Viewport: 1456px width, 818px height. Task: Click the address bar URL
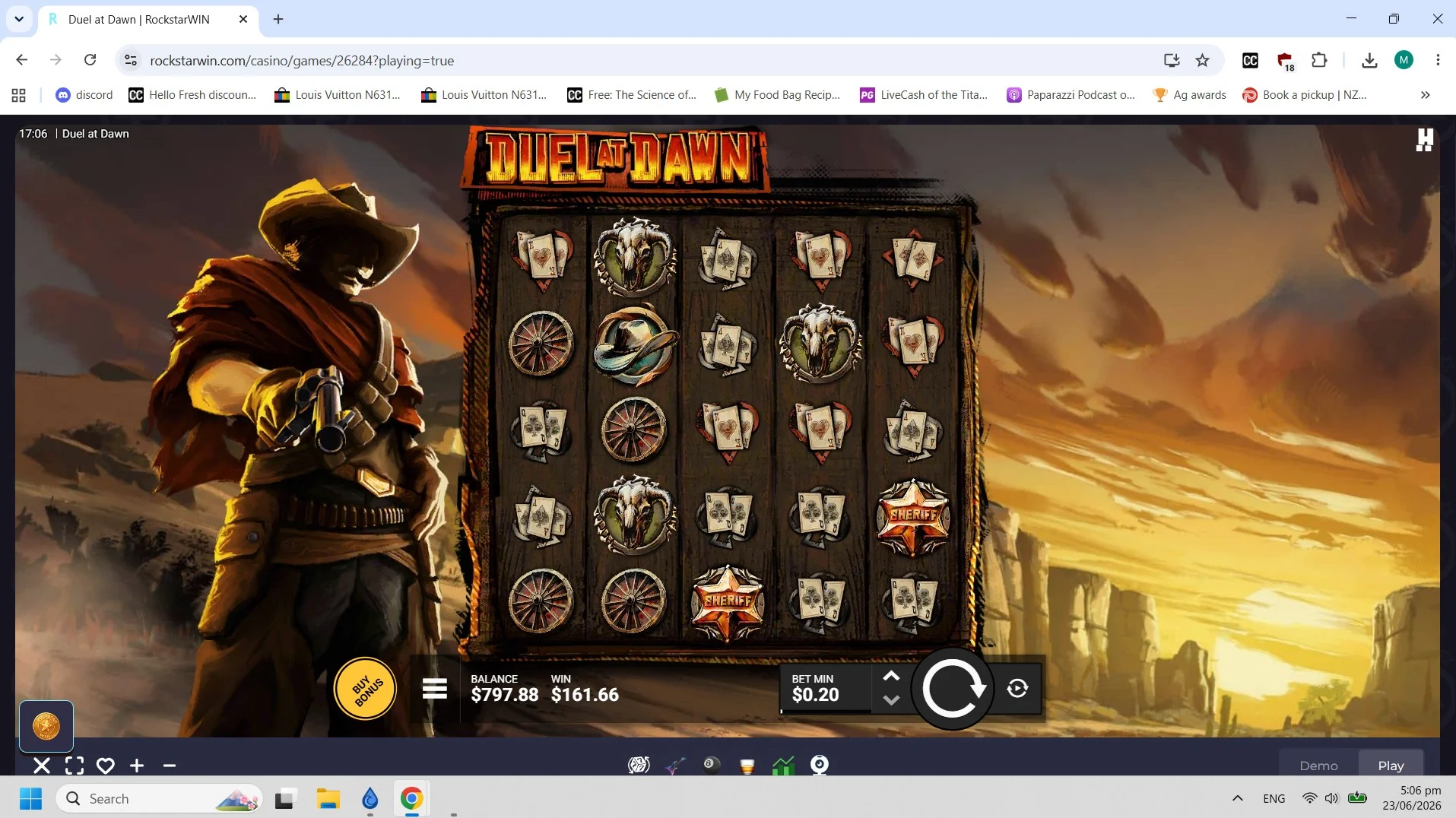coord(302,61)
